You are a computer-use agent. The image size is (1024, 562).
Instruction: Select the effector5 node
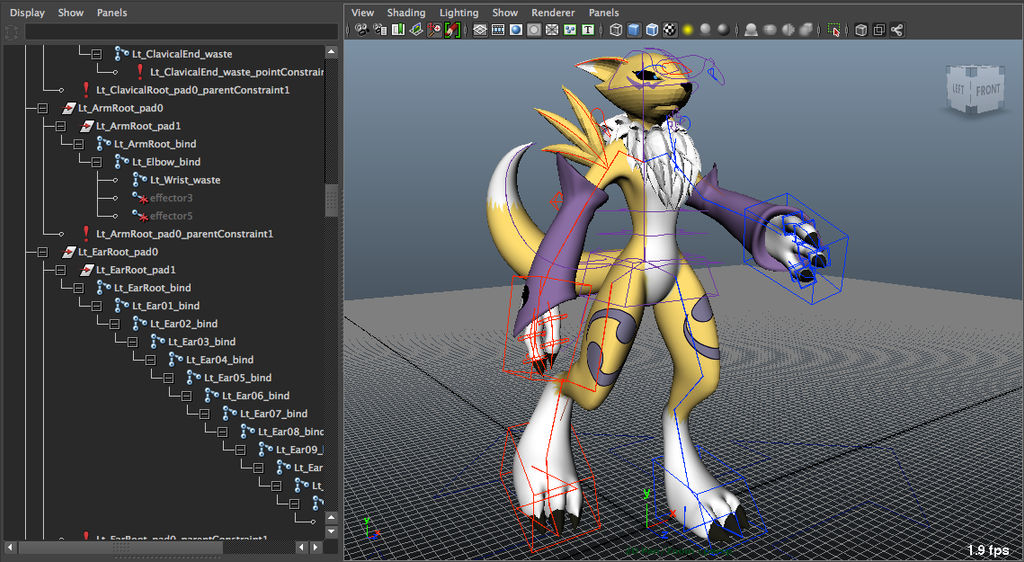click(x=171, y=216)
